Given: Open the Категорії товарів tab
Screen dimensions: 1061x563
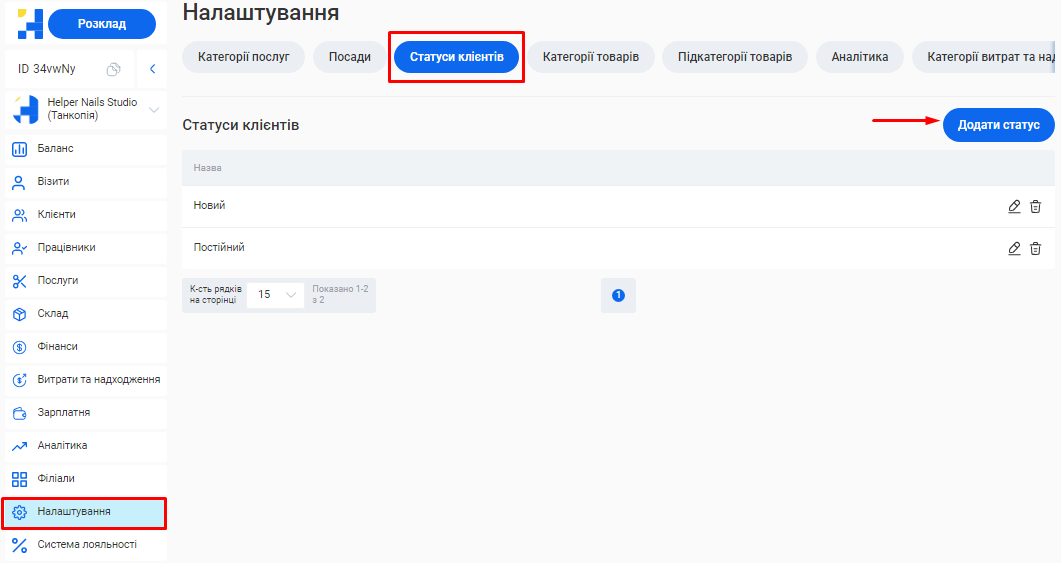Looking at the screenshot, I should tap(591, 57).
